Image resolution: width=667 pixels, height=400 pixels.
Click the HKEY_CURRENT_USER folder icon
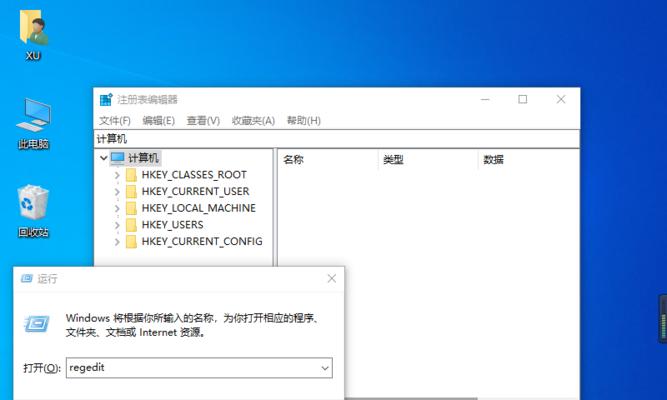click(131, 191)
